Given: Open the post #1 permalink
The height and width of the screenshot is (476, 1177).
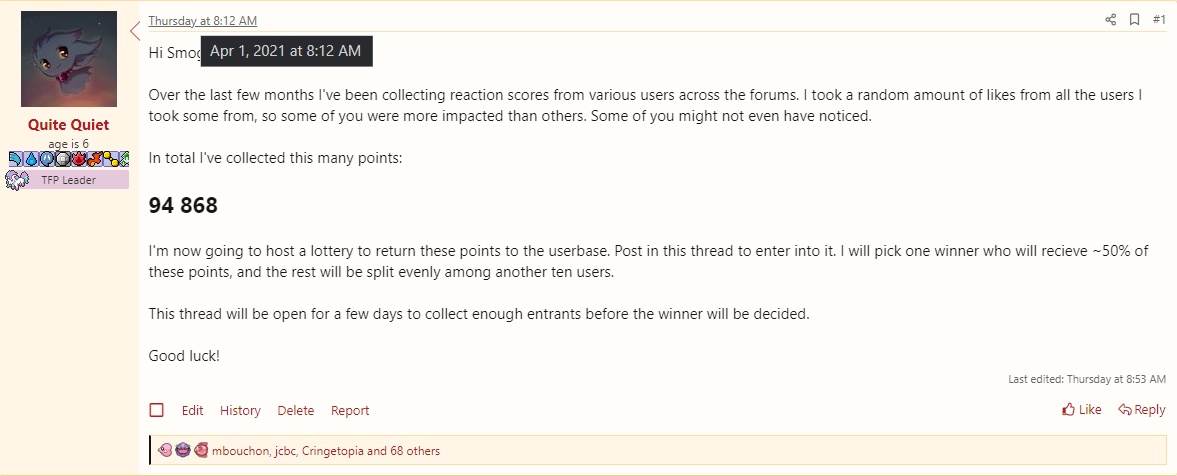Looking at the screenshot, I should [x=1159, y=19].
